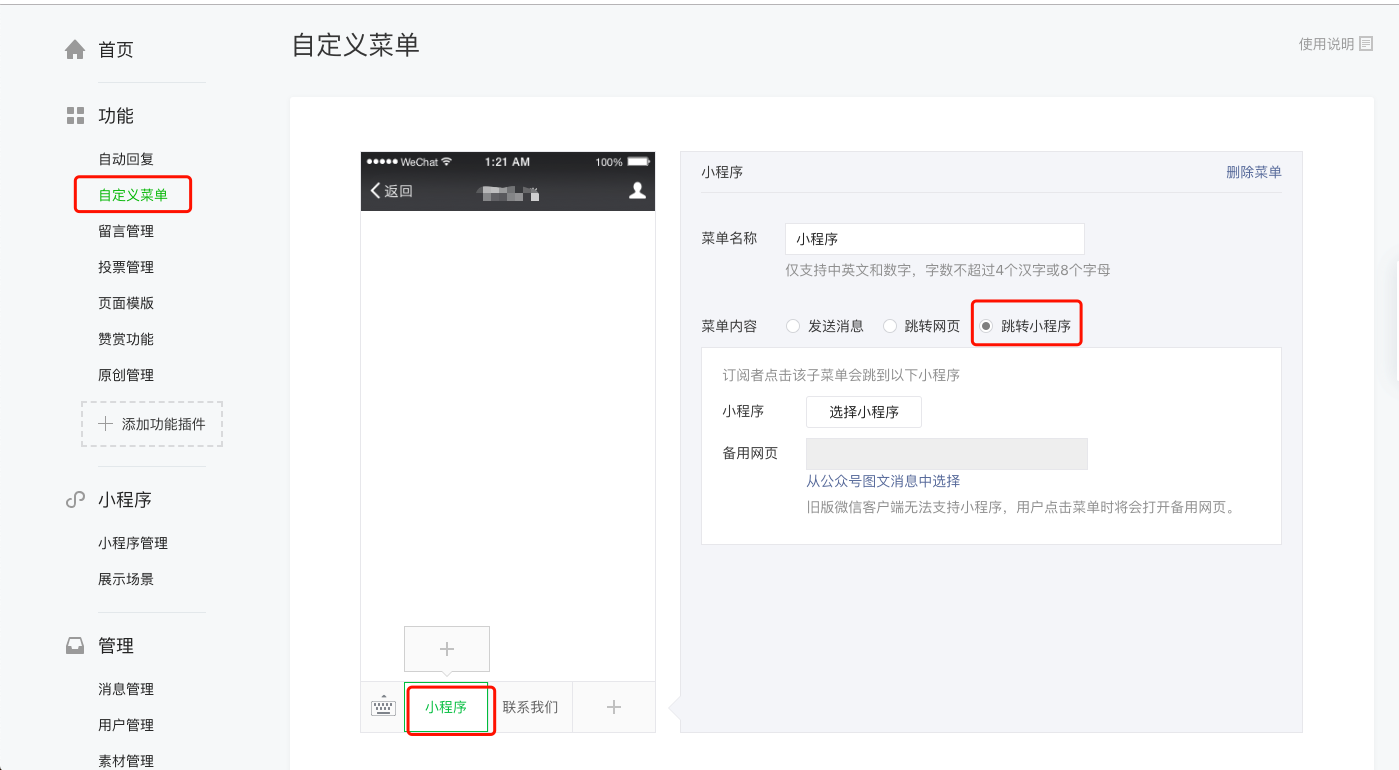1399x770 pixels.
Task: Open 自定义菜单 in the sidebar
Action: 132,195
